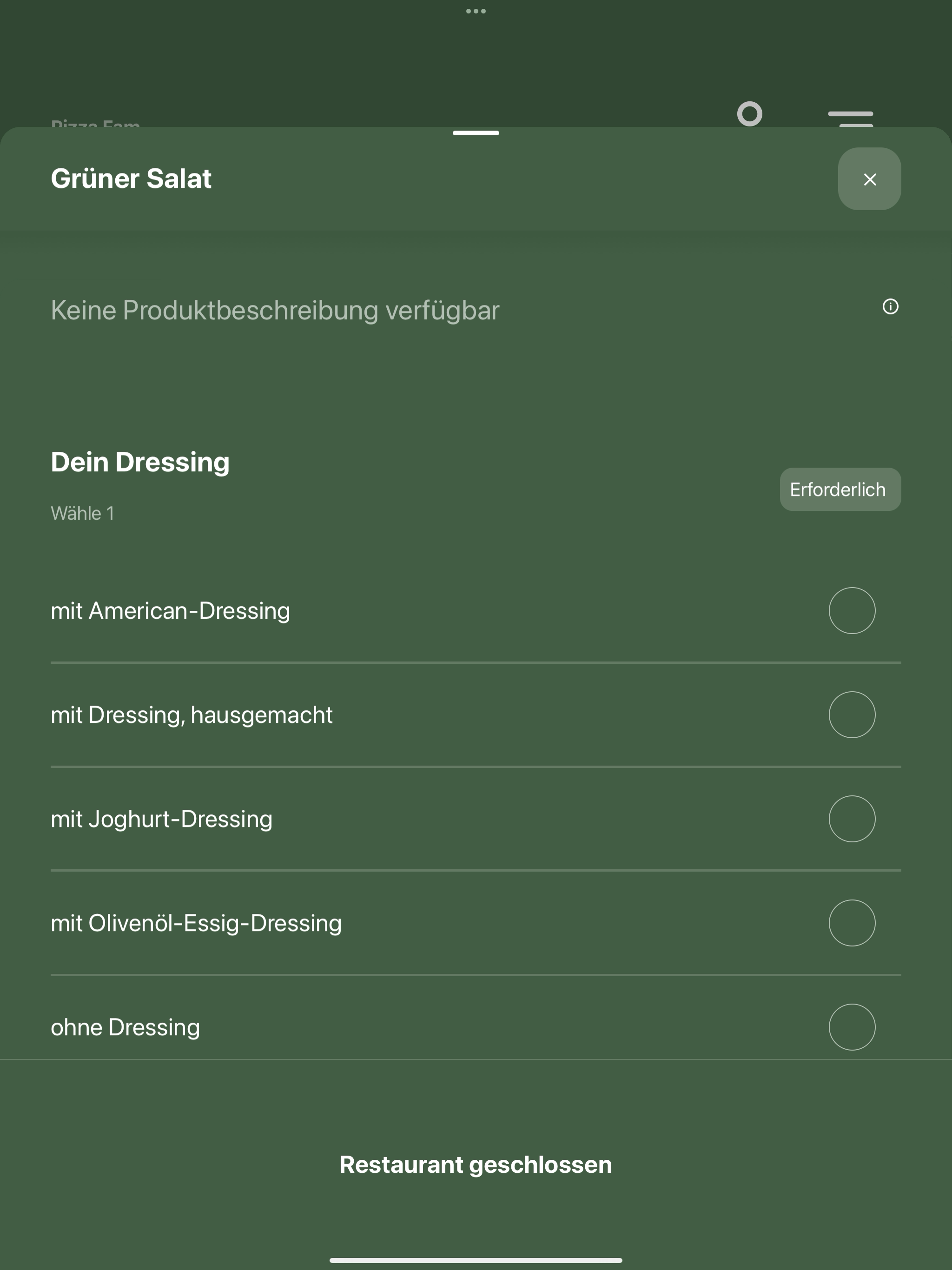Image resolution: width=952 pixels, height=1270 pixels.
Task: Tap the three-dot multitasking icon at top
Action: point(476,11)
